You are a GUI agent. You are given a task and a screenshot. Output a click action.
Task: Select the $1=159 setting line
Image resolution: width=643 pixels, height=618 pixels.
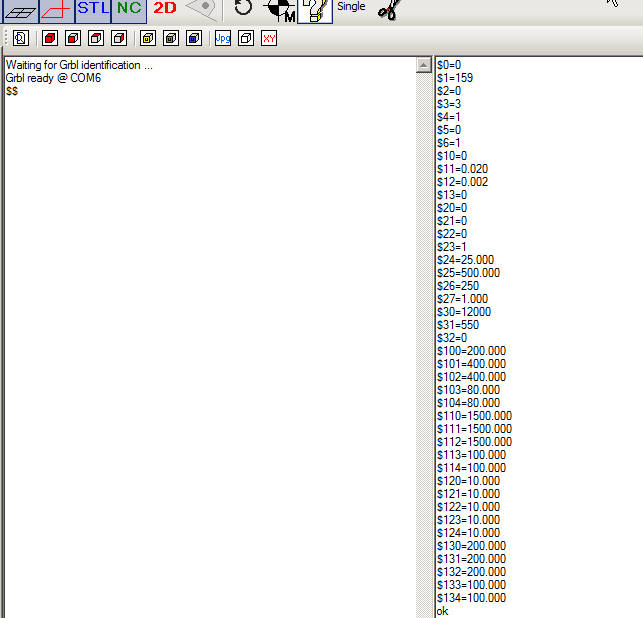[455, 78]
